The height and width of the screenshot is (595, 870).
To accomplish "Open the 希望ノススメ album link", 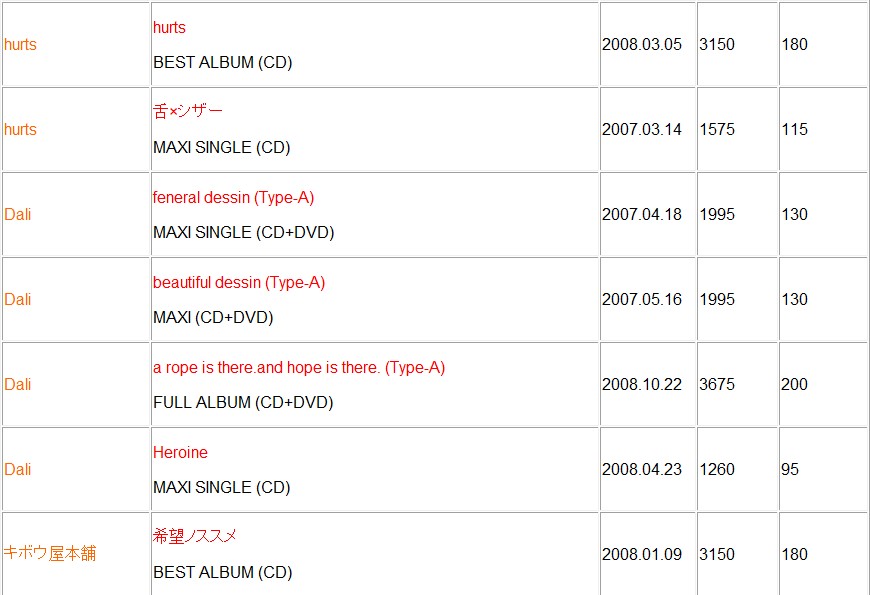I will point(194,537).
